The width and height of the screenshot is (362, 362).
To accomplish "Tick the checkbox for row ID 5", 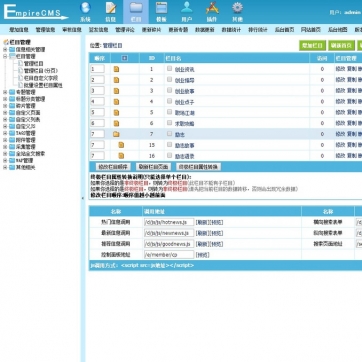I will click(x=169, y=112).
